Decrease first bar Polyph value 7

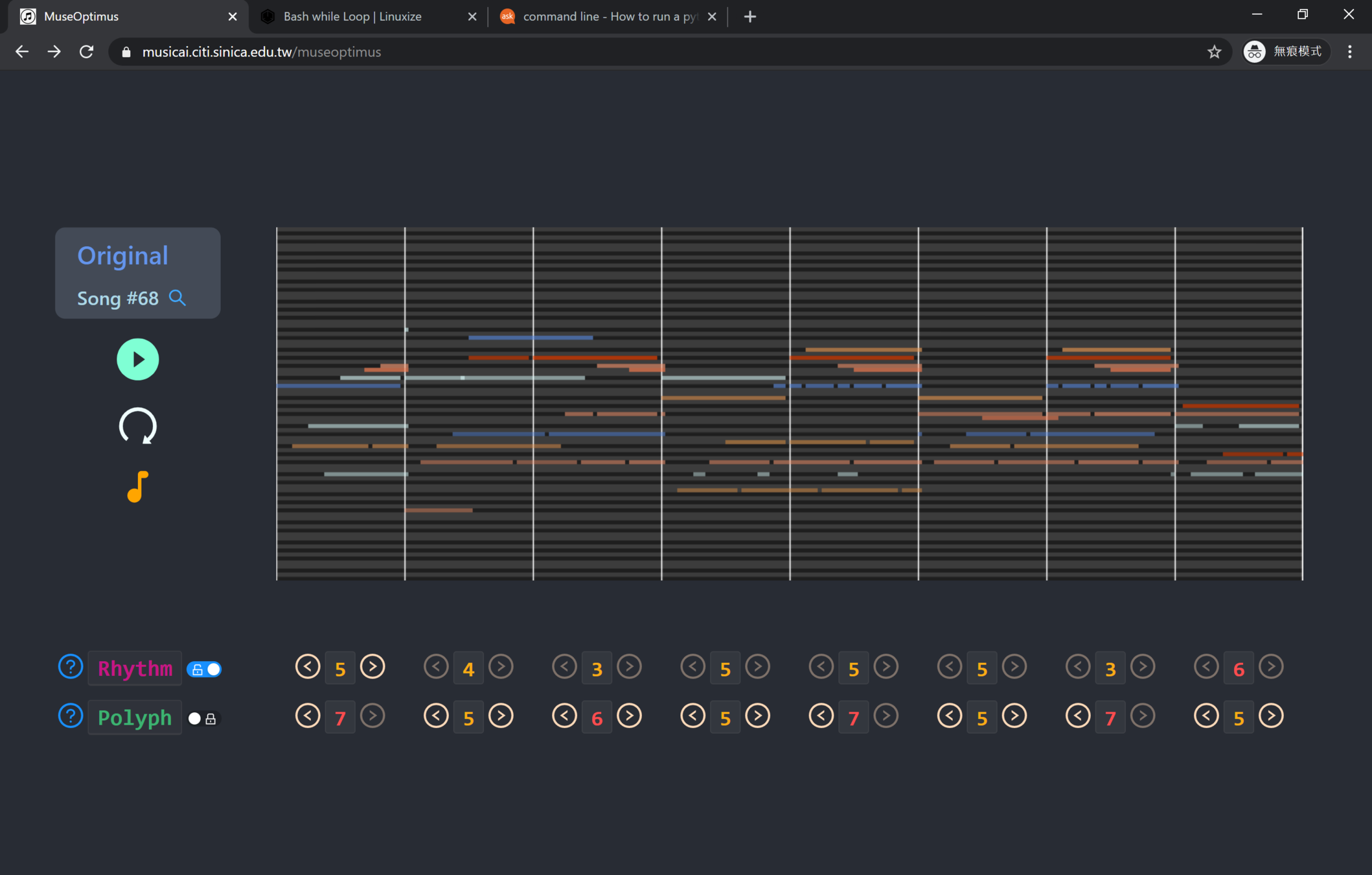[x=308, y=716]
